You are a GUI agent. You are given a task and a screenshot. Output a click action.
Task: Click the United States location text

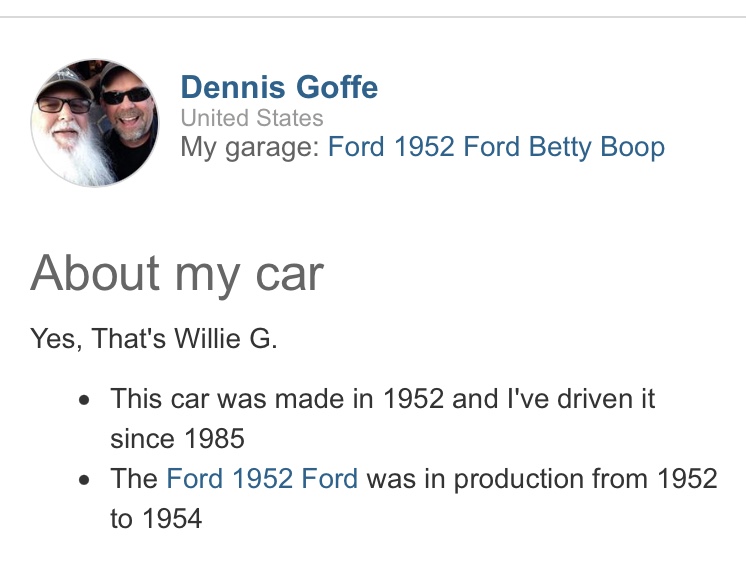click(x=252, y=118)
